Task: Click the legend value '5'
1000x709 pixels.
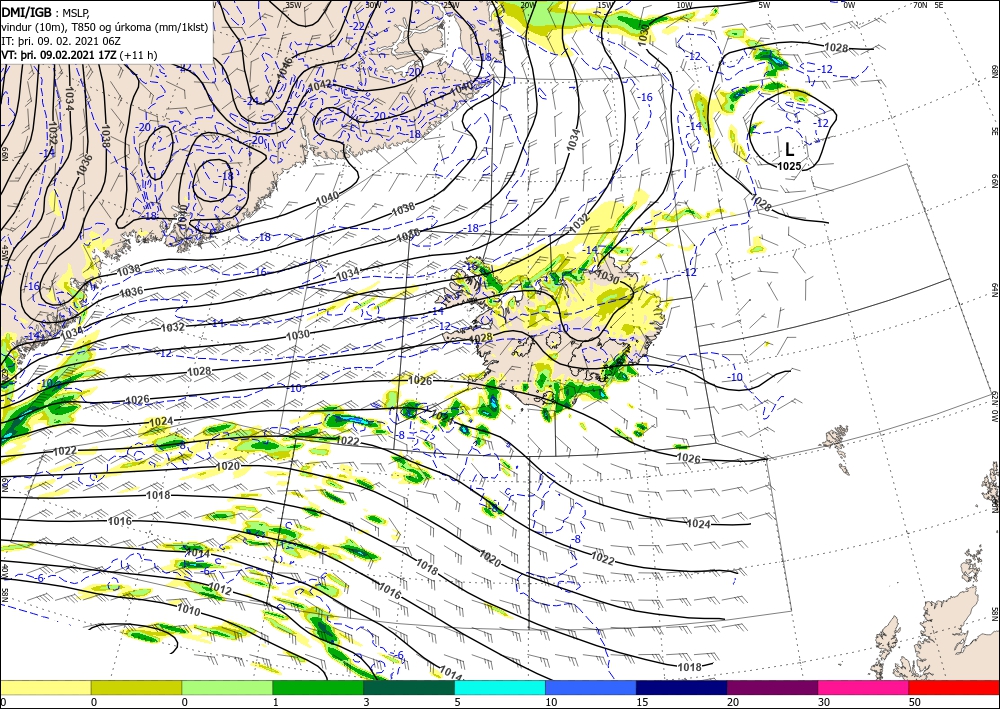Action: [457, 702]
